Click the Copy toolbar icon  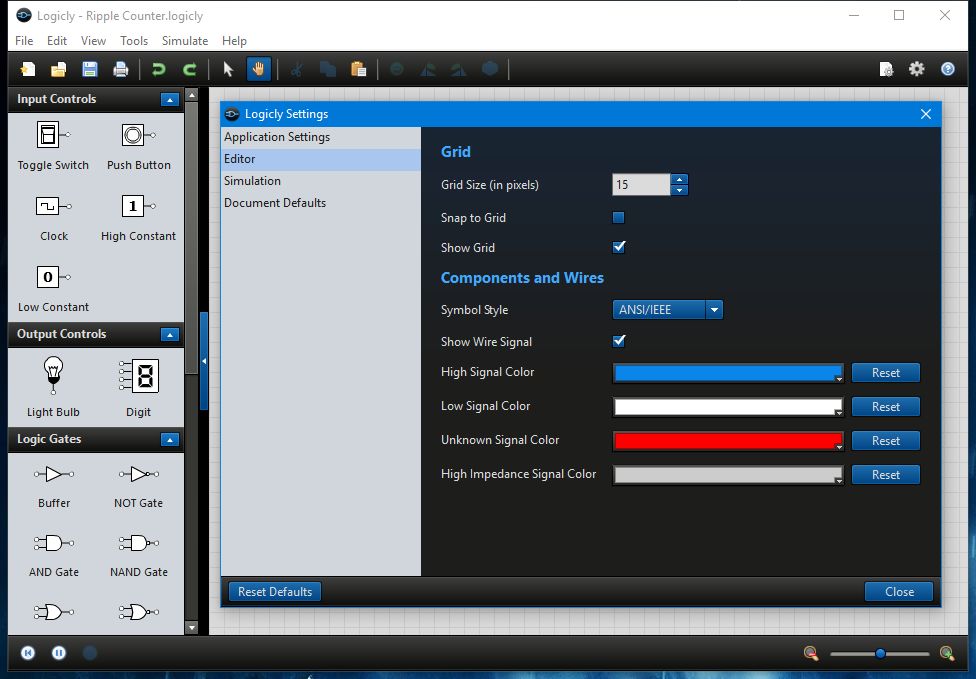[x=327, y=69]
